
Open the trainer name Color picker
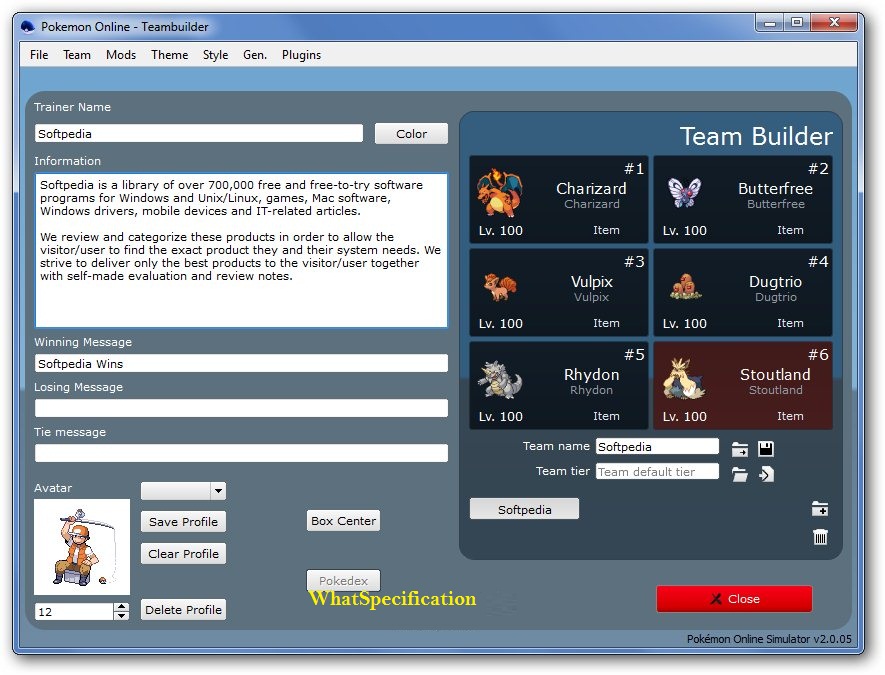point(410,133)
